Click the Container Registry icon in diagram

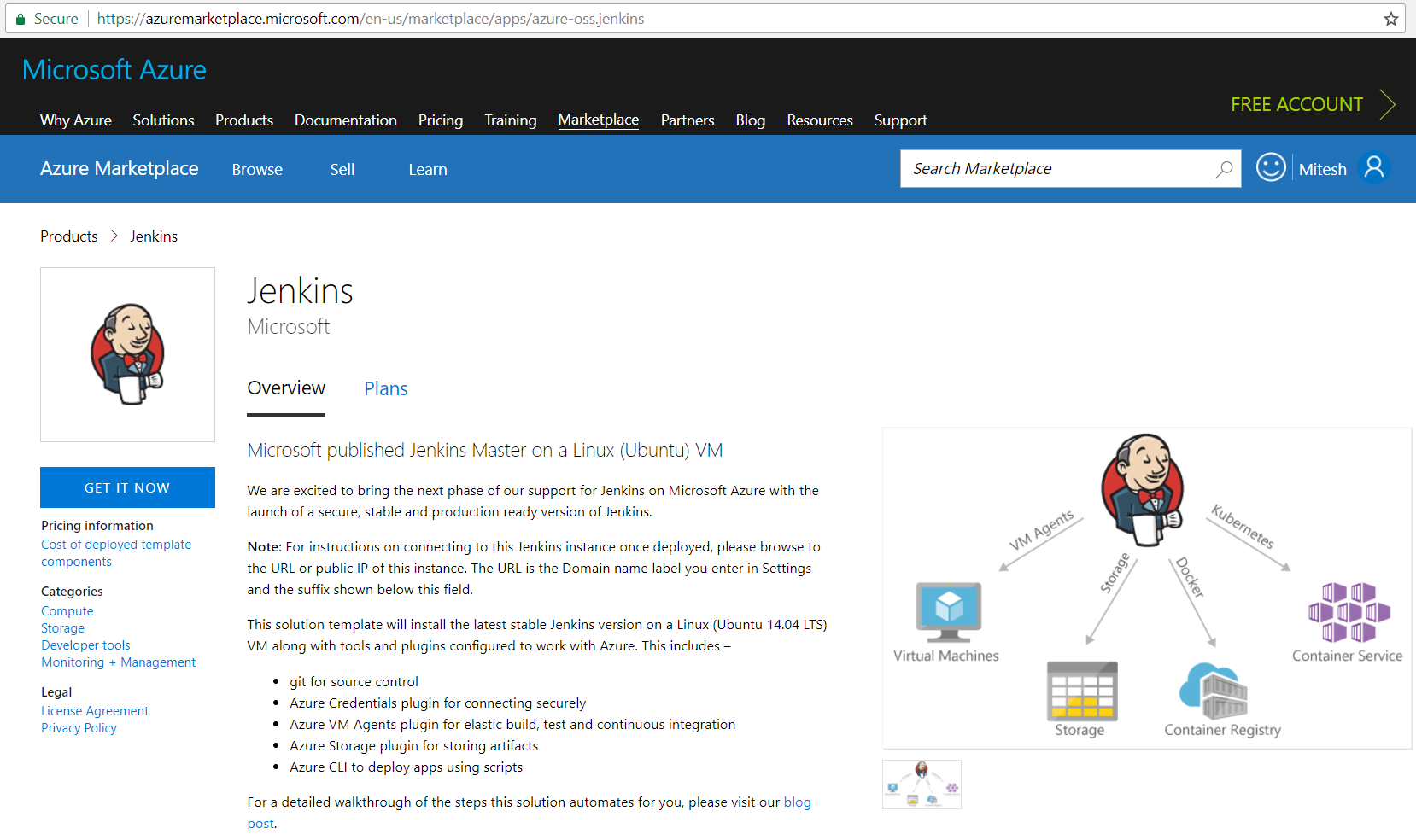coord(1214,691)
